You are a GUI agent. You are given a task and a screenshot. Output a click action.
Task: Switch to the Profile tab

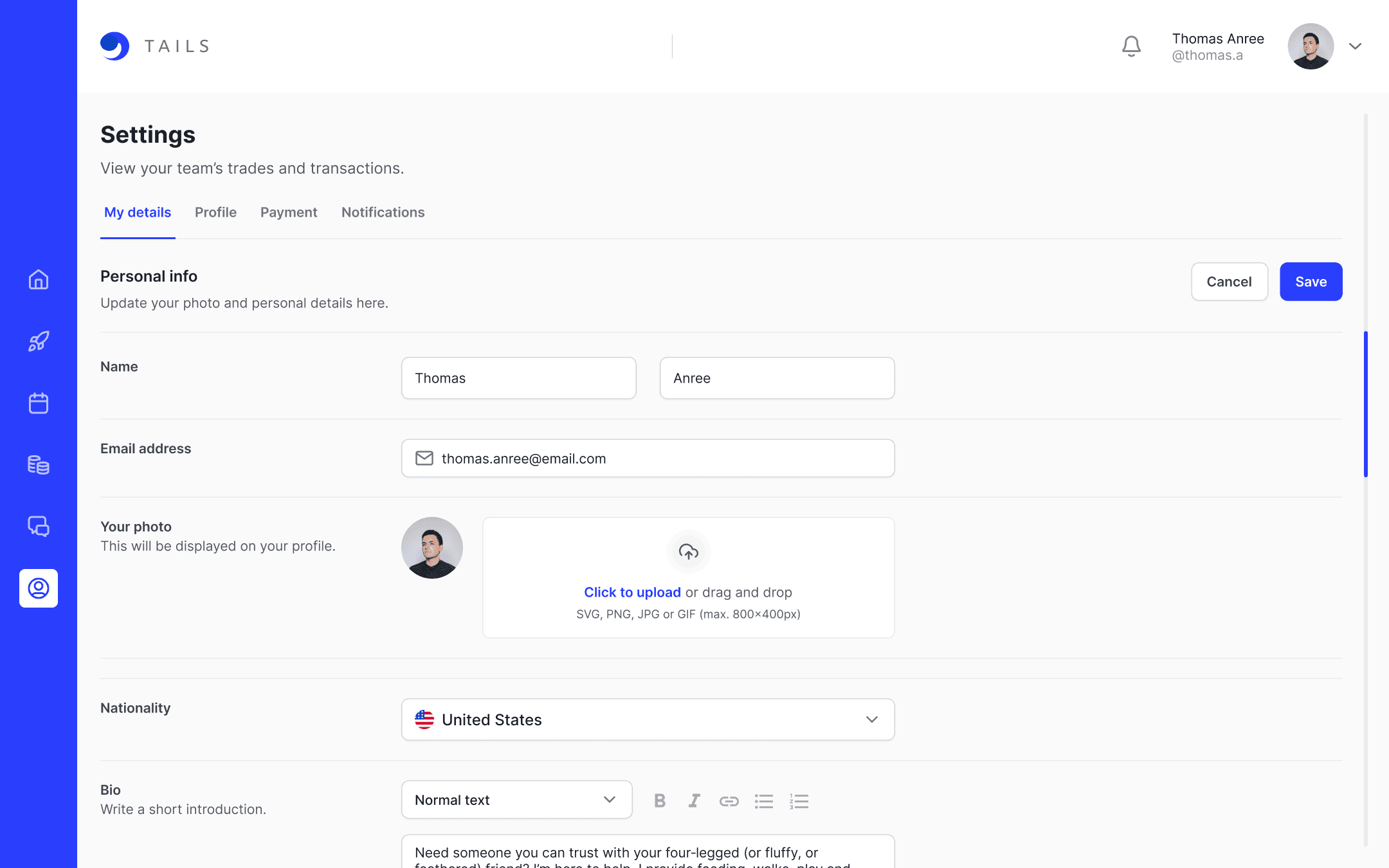coord(215,212)
